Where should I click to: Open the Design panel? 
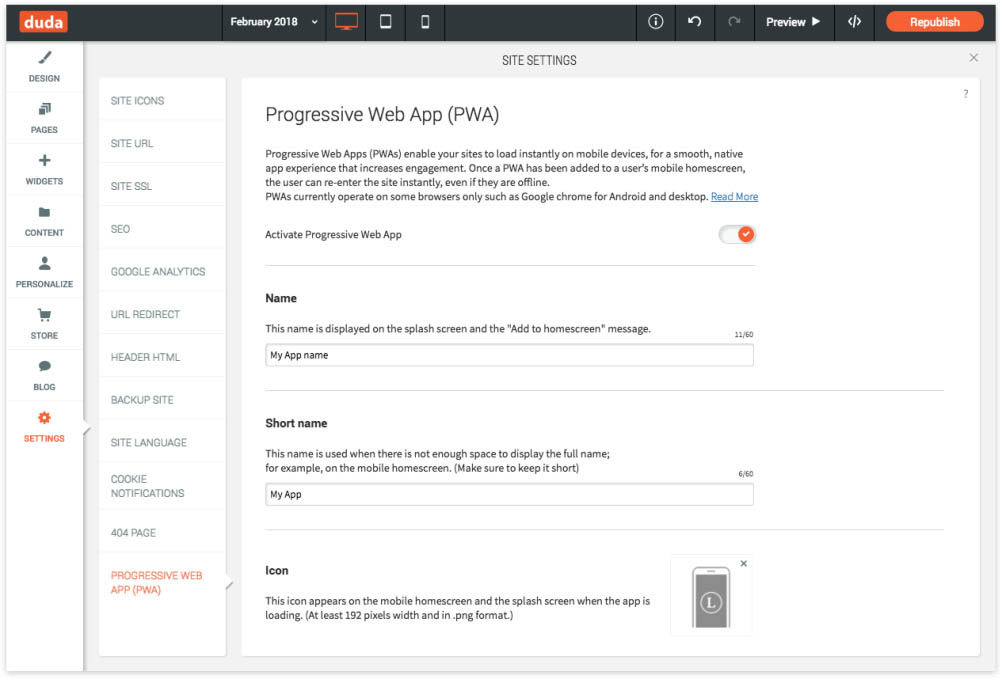(x=44, y=66)
